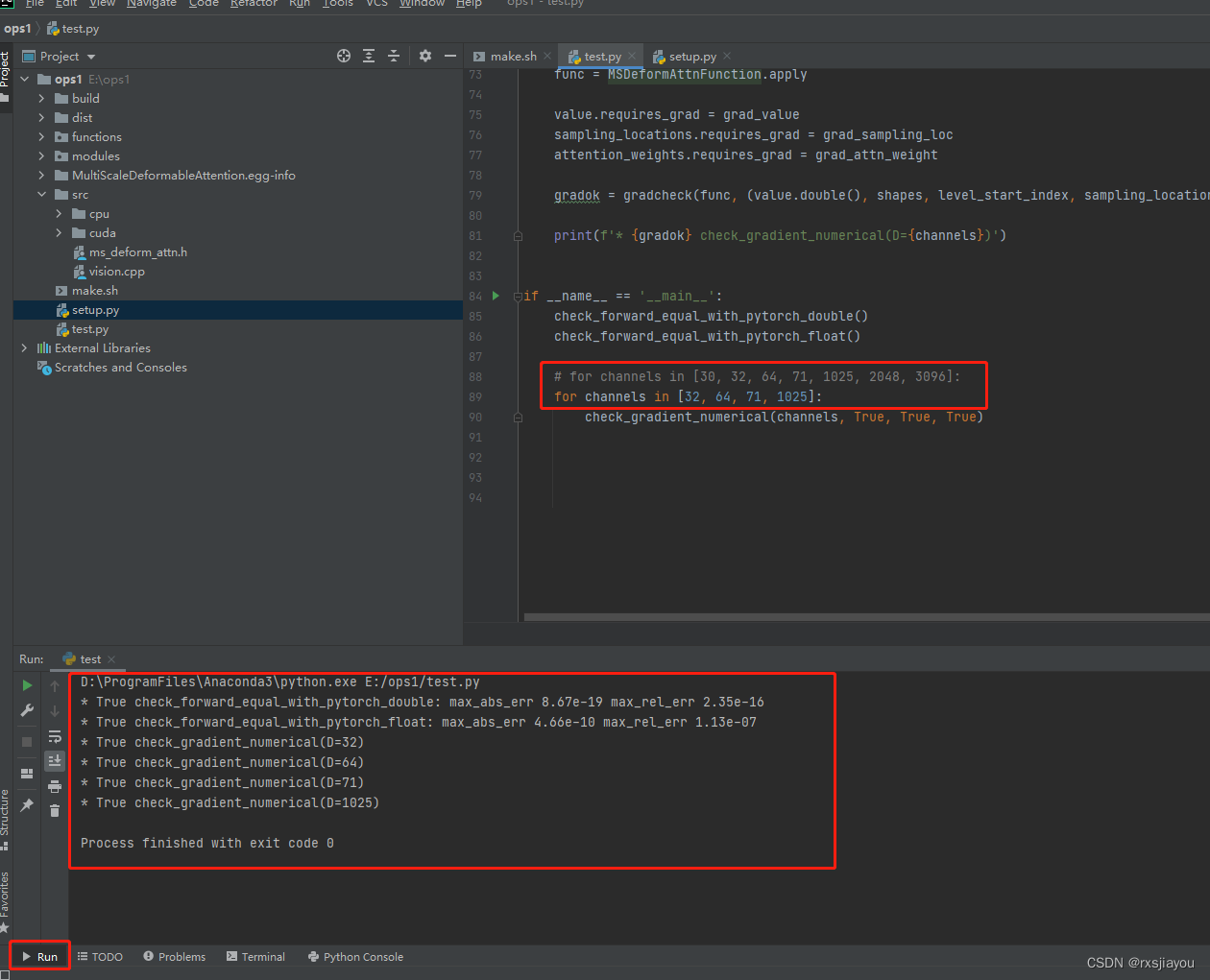Expand the cuda folder
The height and width of the screenshot is (980, 1210).
(59, 232)
